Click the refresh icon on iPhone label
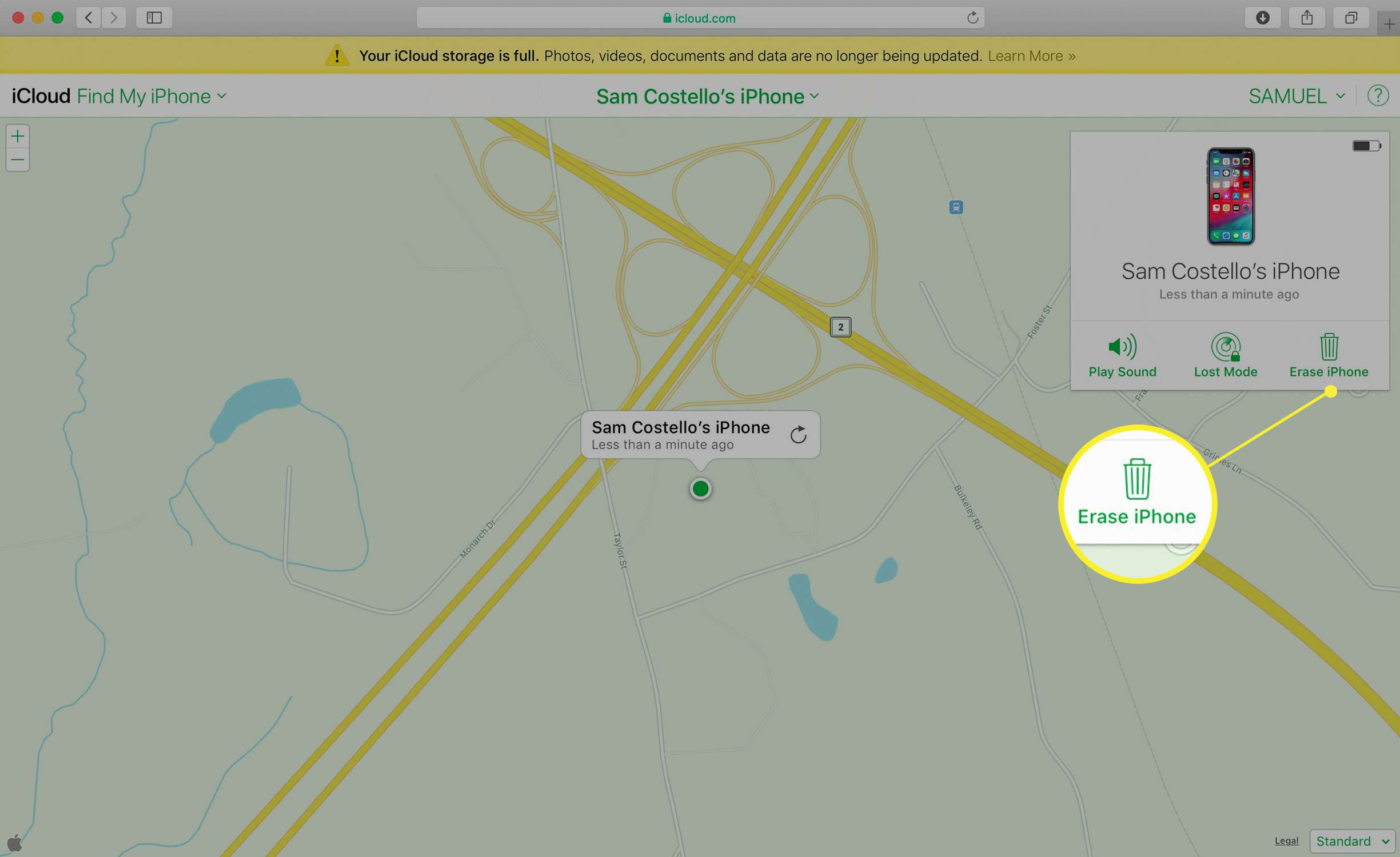This screenshot has height=857, width=1400. coord(799,434)
